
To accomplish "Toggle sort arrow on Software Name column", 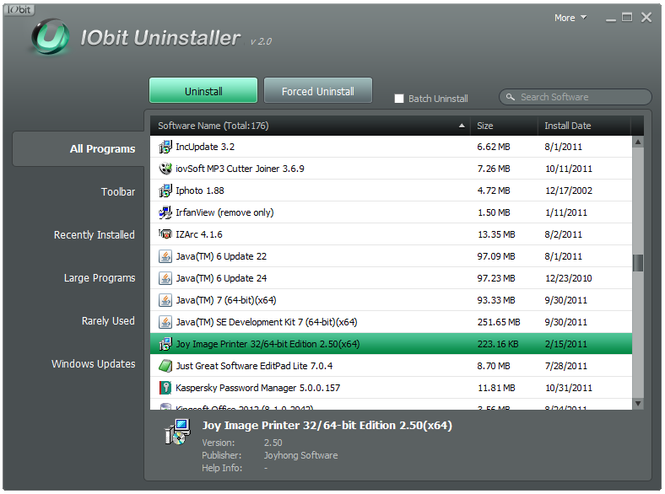I will pyautogui.click(x=461, y=126).
